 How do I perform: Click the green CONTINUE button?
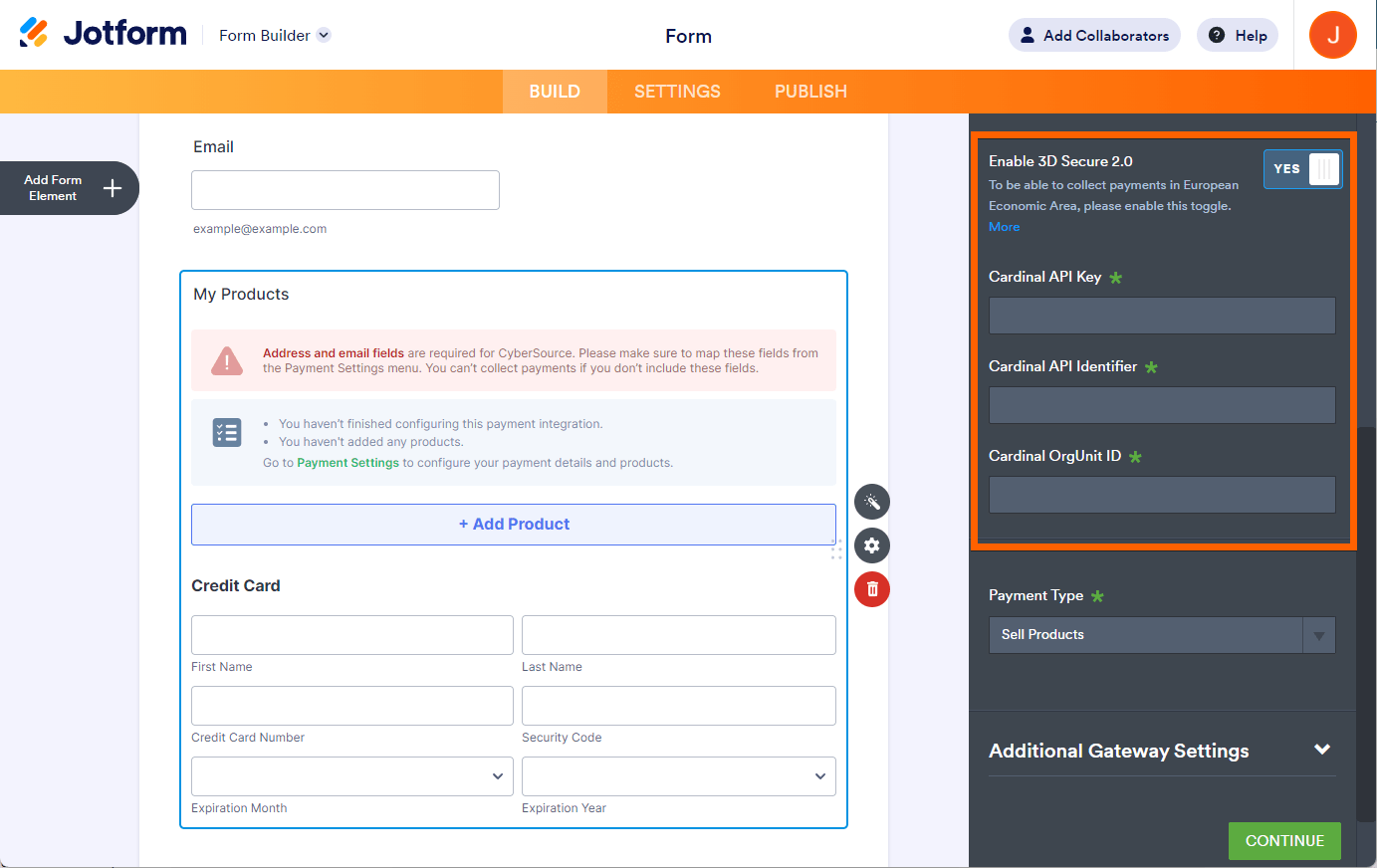(x=1284, y=841)
